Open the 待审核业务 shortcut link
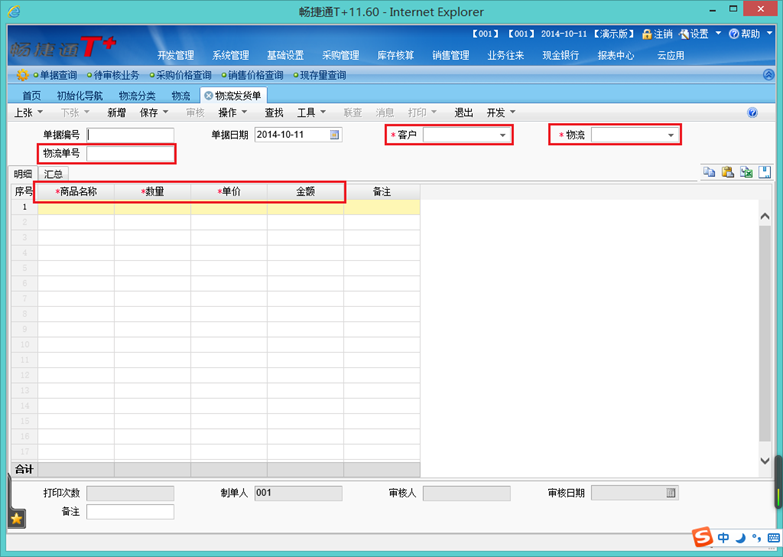Viewport: 783px width, 557px height. pyautogui.click(x=116, y=75)
